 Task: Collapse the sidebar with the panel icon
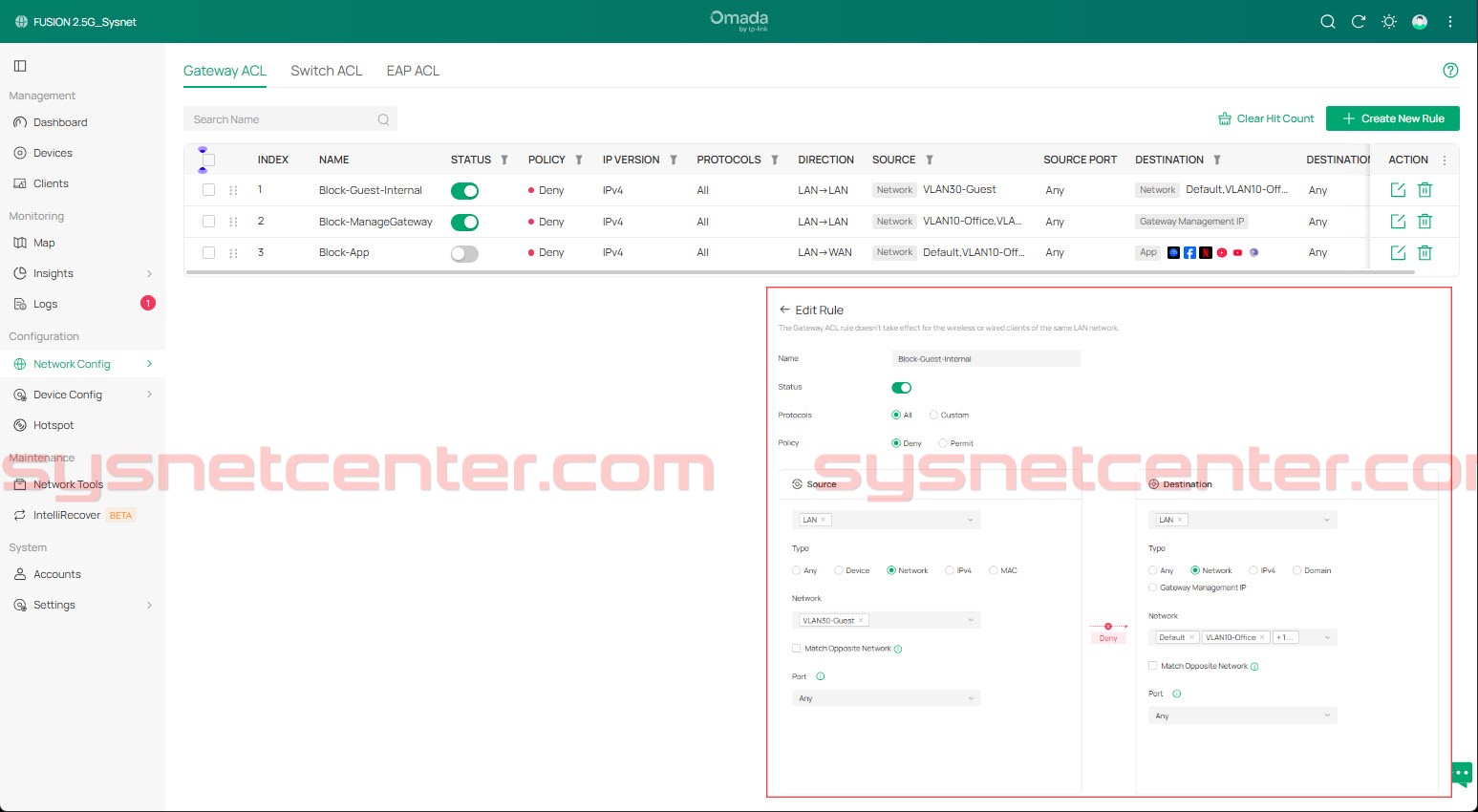pos(20,66)
